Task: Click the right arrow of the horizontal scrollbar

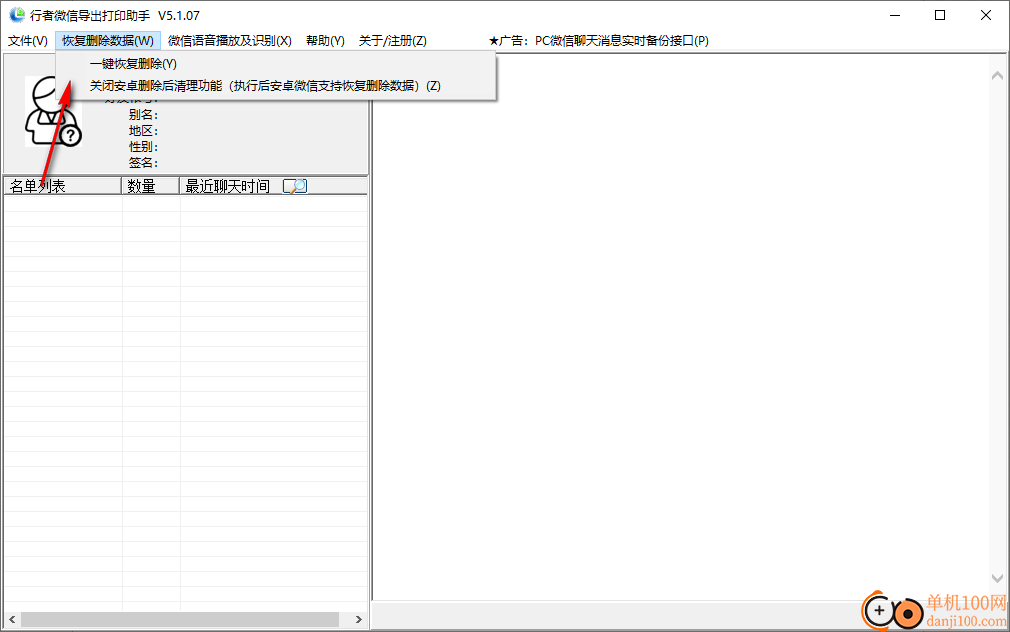Action: [x=359, y=620]
